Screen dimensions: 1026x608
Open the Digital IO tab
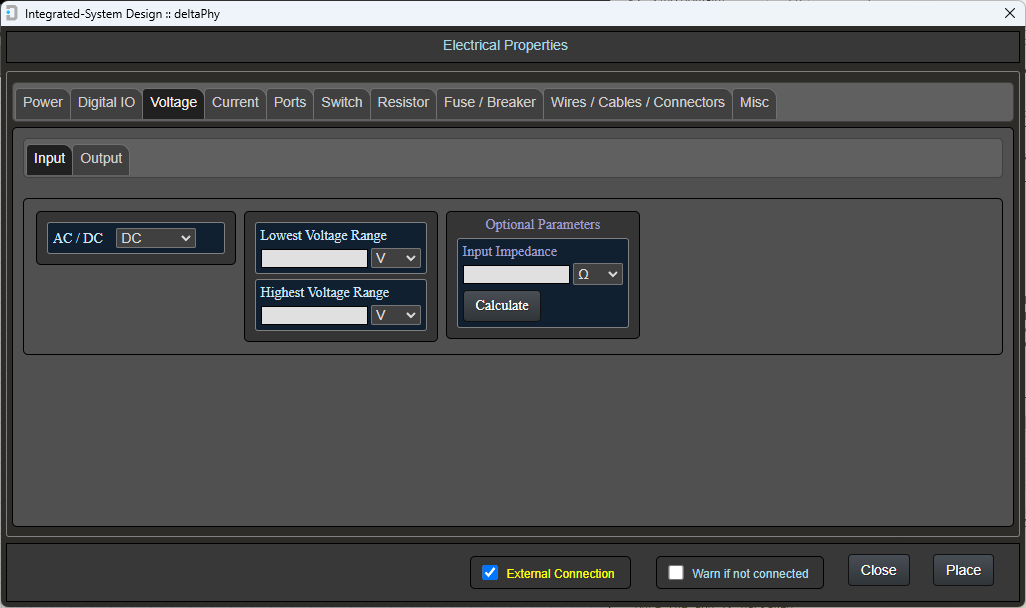click(106, 103)
